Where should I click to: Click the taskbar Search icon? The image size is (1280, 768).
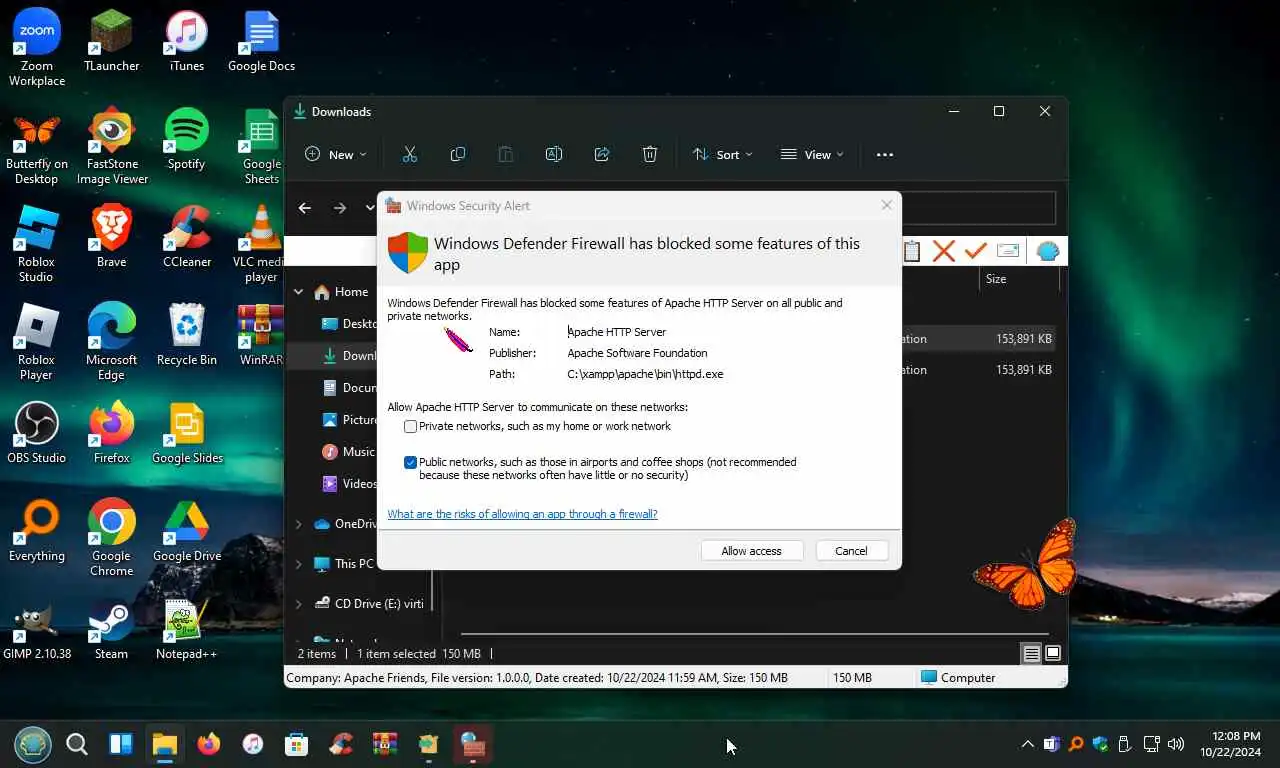76,744
